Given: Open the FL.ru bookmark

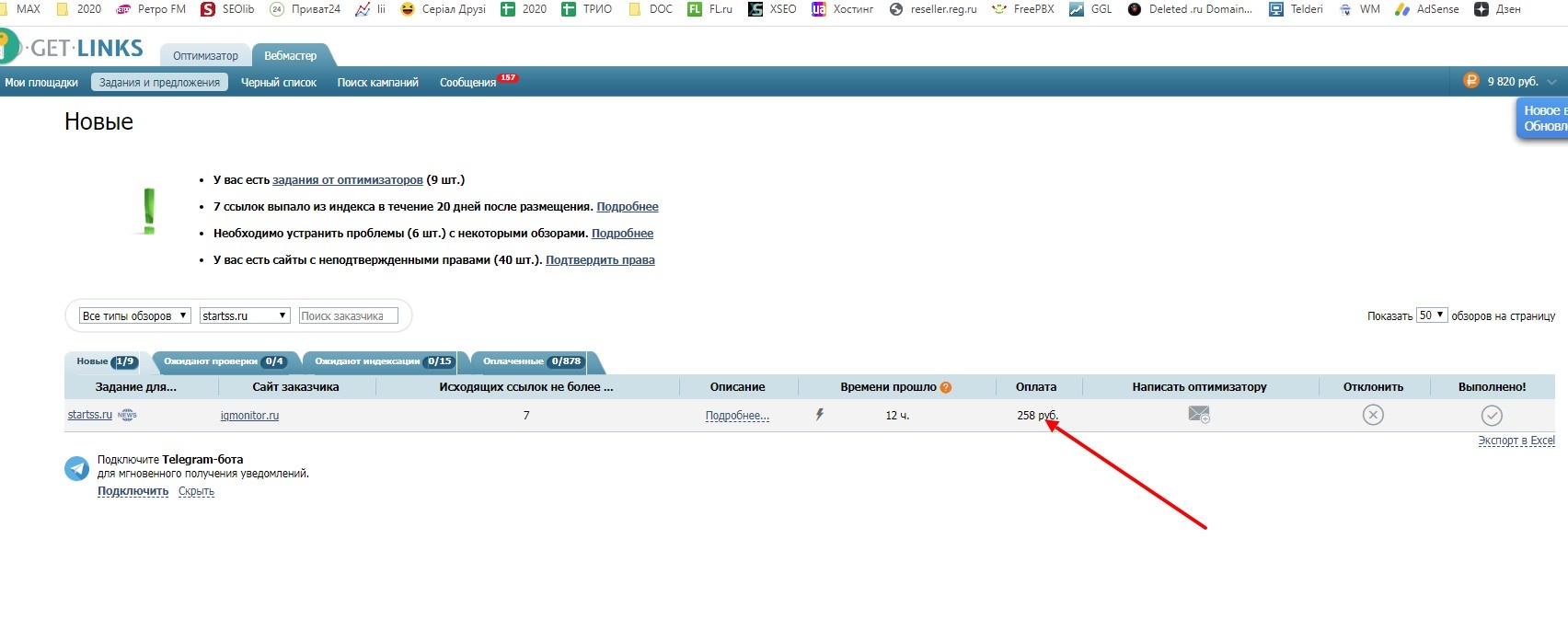Looking at the screenshot, I should (x=709, y=9).
